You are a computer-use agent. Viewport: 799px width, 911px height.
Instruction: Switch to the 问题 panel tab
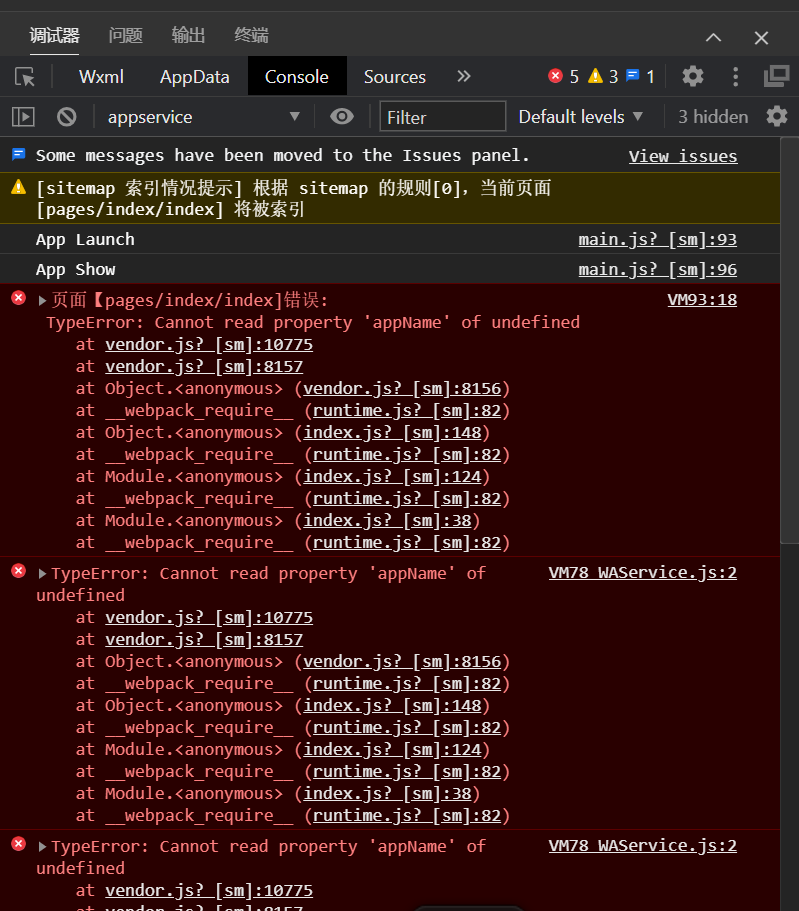click(x=126, y=35)
